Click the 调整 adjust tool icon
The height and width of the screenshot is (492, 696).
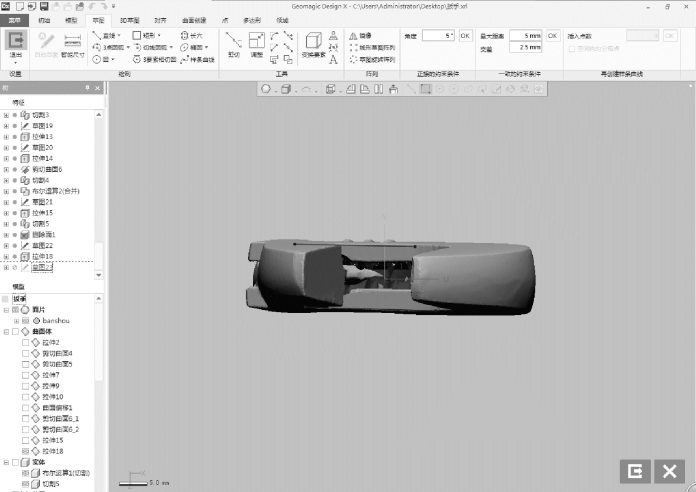pyautogui.click(x=257, y=45)
